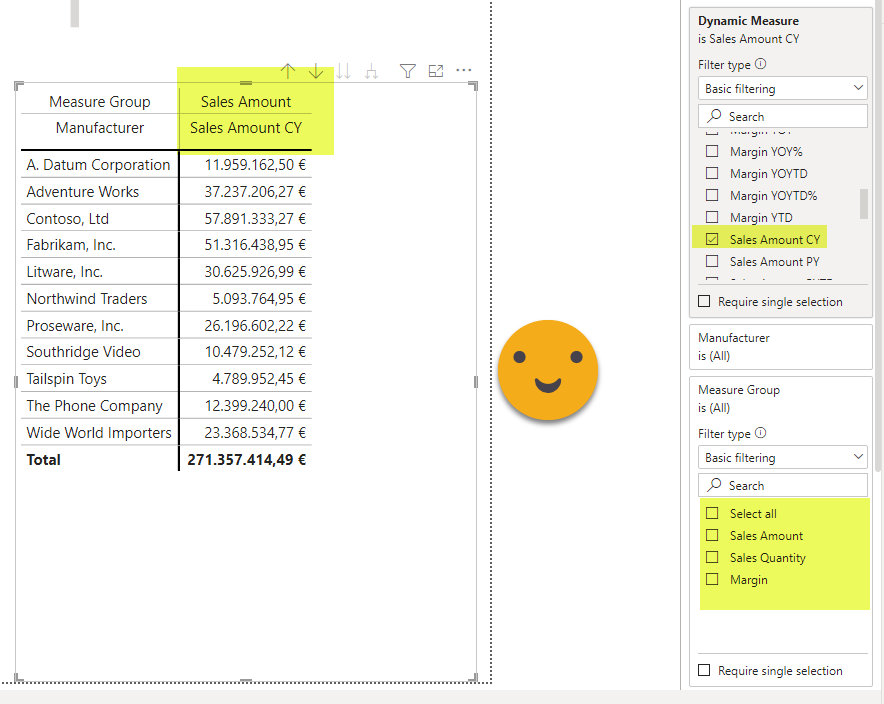
Task: Check the Margin YTD checkbox
Action: point(712,218)
